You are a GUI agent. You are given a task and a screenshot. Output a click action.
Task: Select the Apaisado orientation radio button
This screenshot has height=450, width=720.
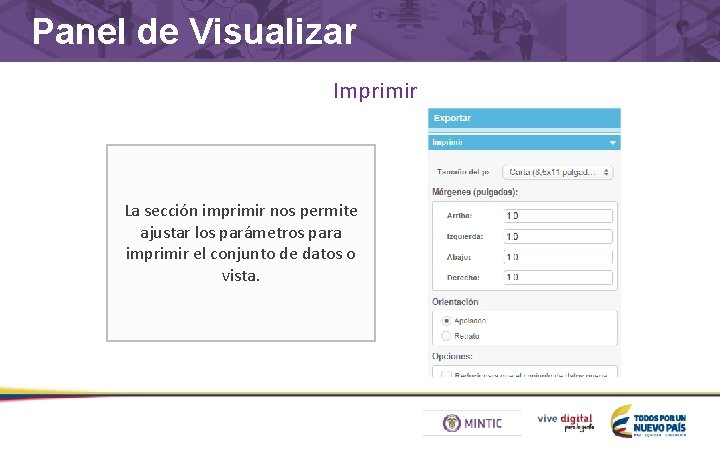[x=446, y=321]
